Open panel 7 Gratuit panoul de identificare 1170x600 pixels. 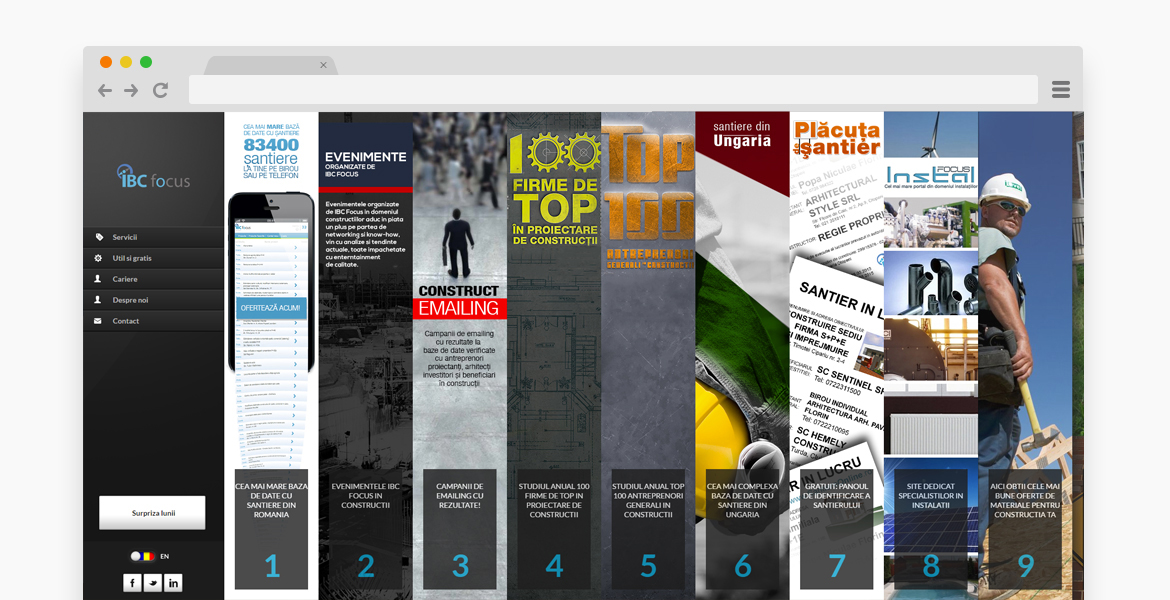(x=836, y=529)
